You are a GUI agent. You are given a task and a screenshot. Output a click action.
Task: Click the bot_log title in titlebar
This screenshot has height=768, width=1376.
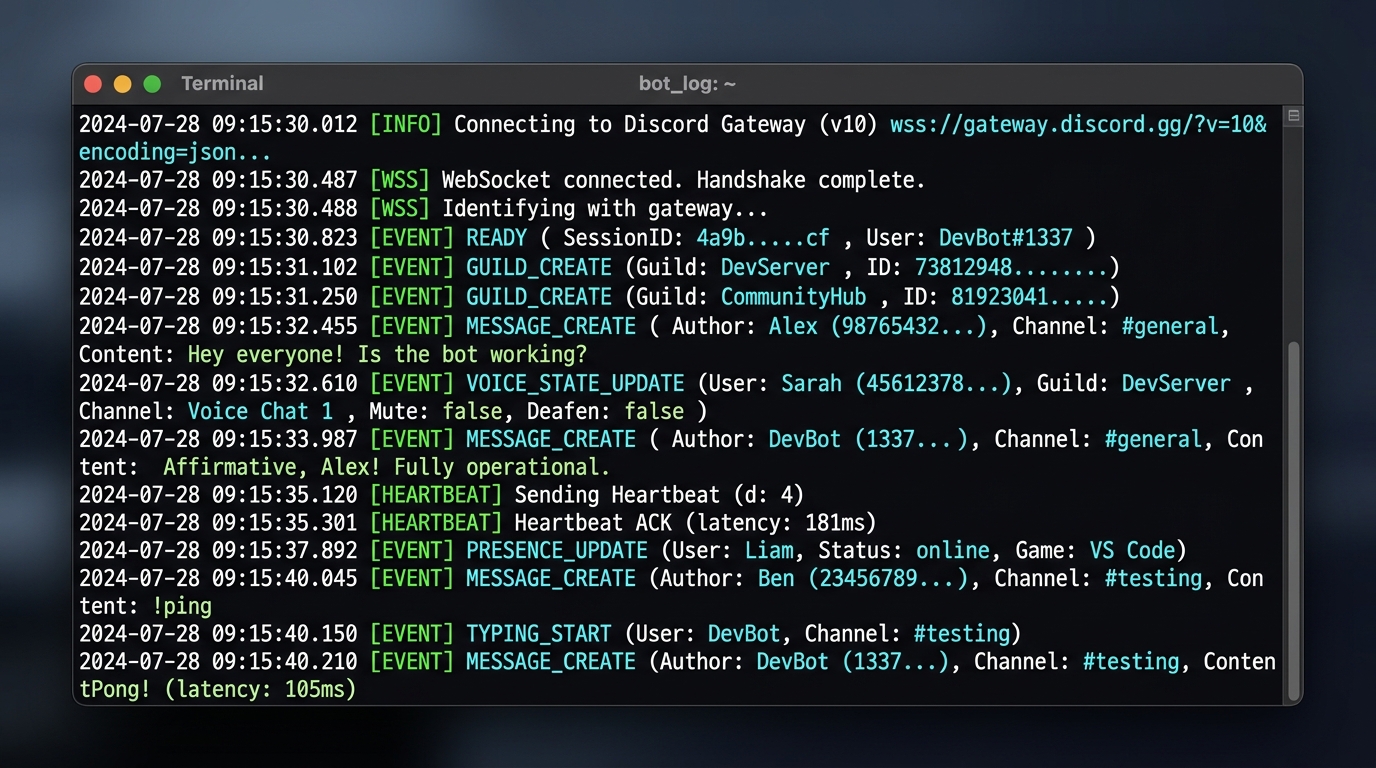687,83
